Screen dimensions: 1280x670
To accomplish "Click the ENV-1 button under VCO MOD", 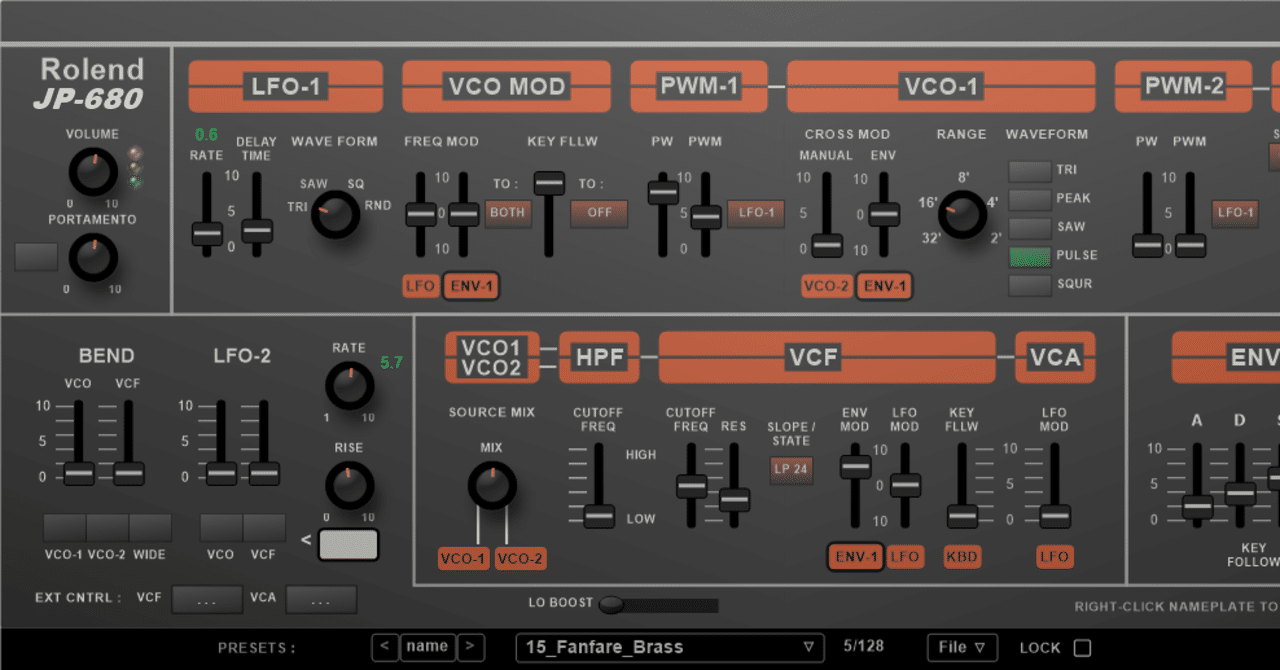I will point(470,287).
